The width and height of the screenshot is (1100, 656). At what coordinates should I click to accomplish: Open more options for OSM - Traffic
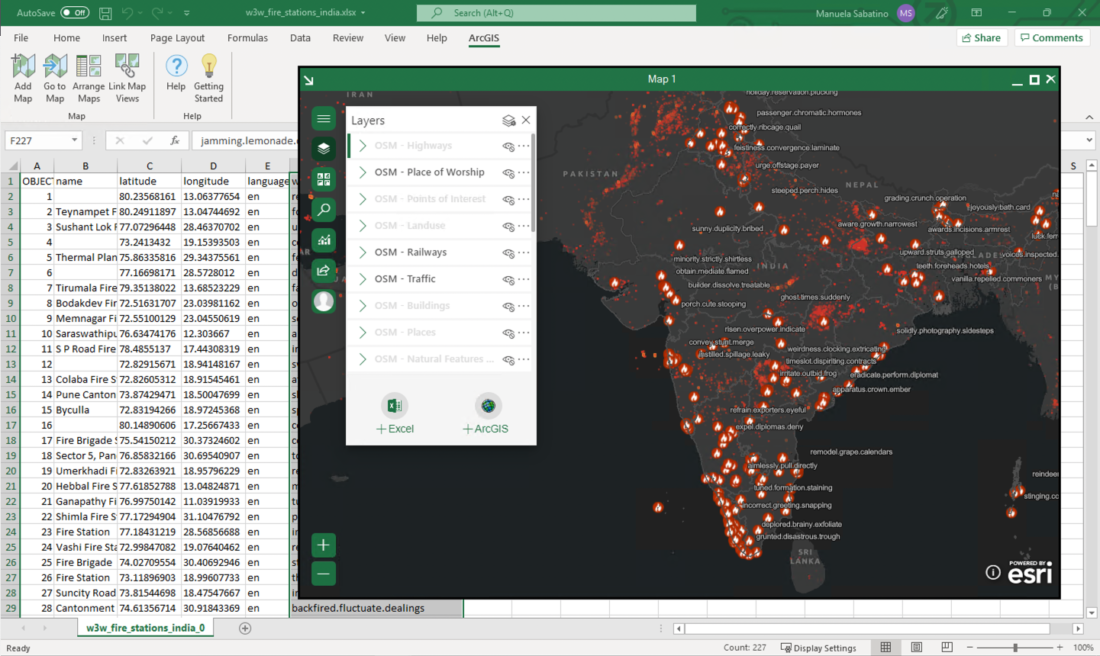524,279
